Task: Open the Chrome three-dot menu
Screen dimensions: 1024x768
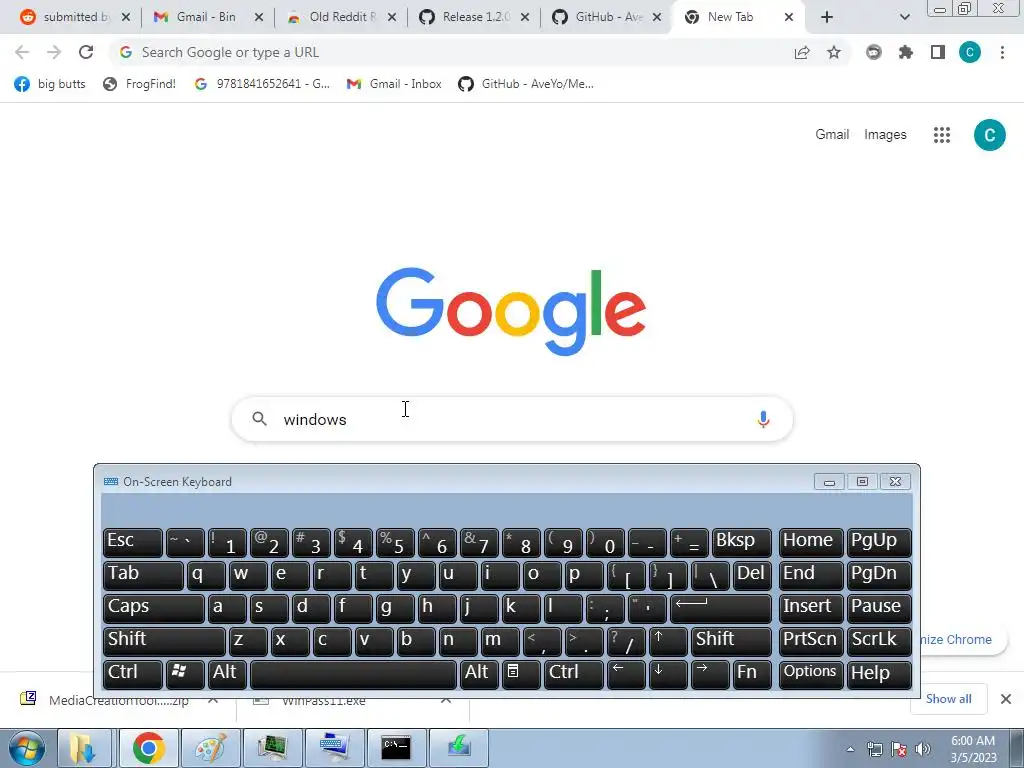Action: click(1002, 52)
